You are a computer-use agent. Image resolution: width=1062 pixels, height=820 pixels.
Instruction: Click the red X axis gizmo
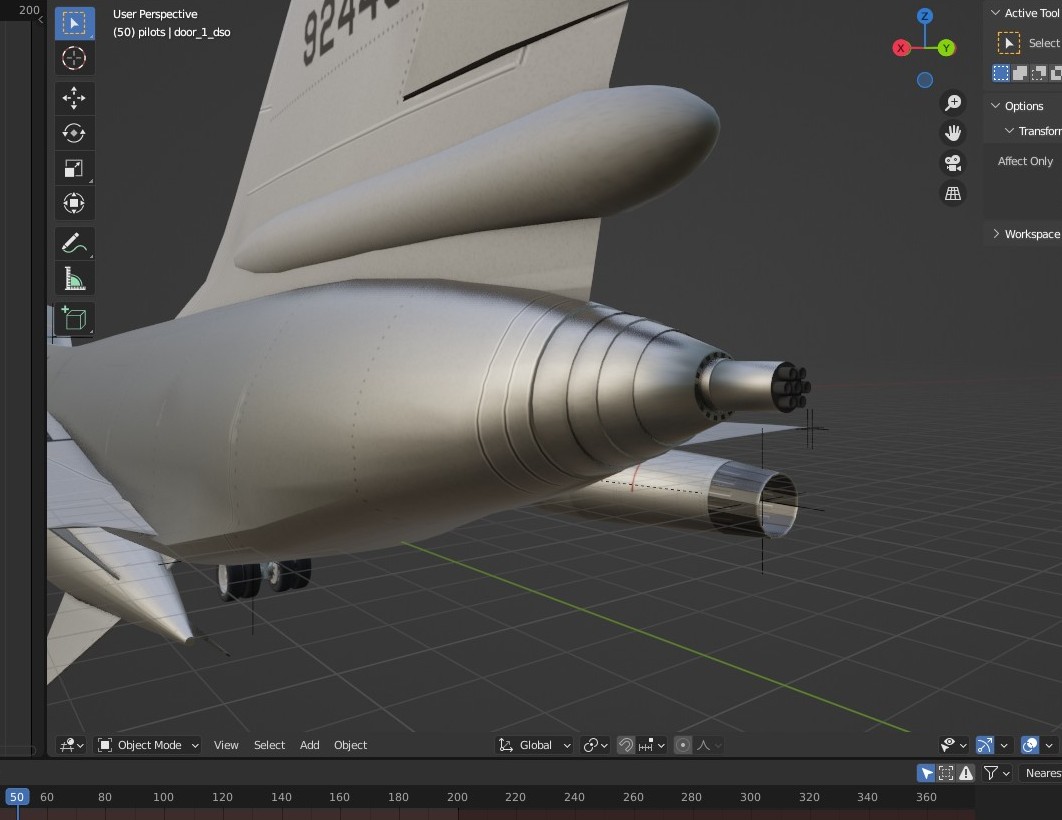901,48
